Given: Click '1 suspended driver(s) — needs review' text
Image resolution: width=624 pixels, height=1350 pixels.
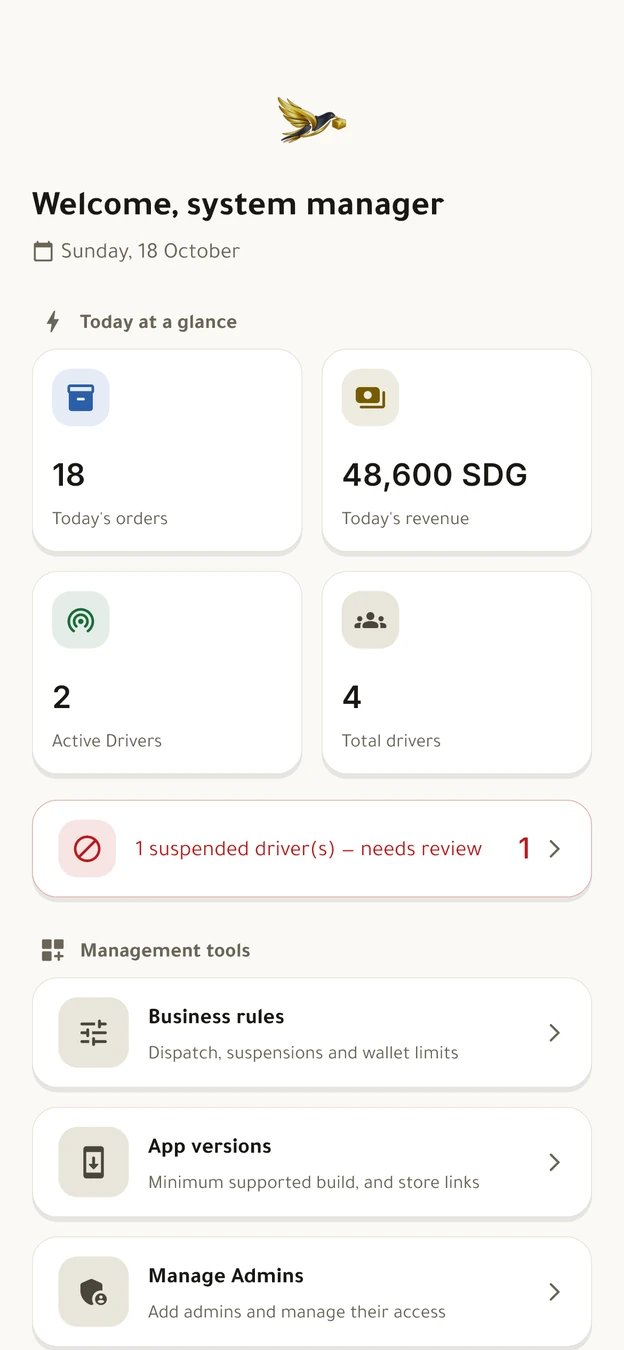Looking at the screenshot, I should (x=308, y=849).
